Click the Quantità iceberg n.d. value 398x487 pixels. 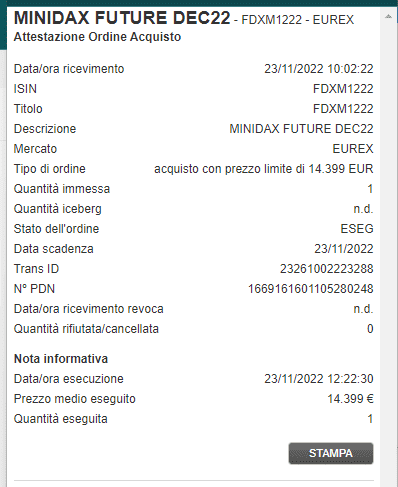pos(363,209)
